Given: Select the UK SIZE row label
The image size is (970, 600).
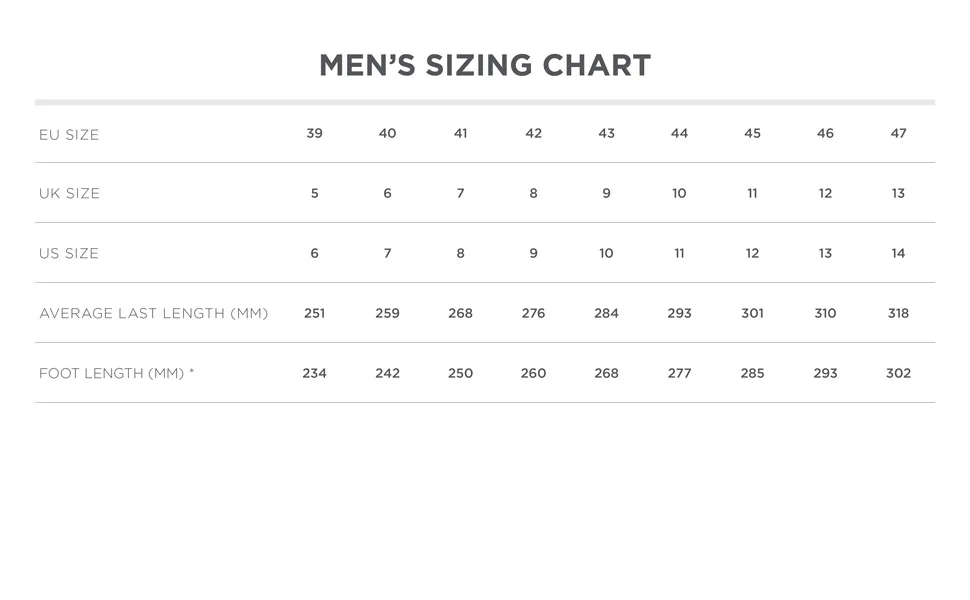Looking at the screenshot, I should [69, 194].
